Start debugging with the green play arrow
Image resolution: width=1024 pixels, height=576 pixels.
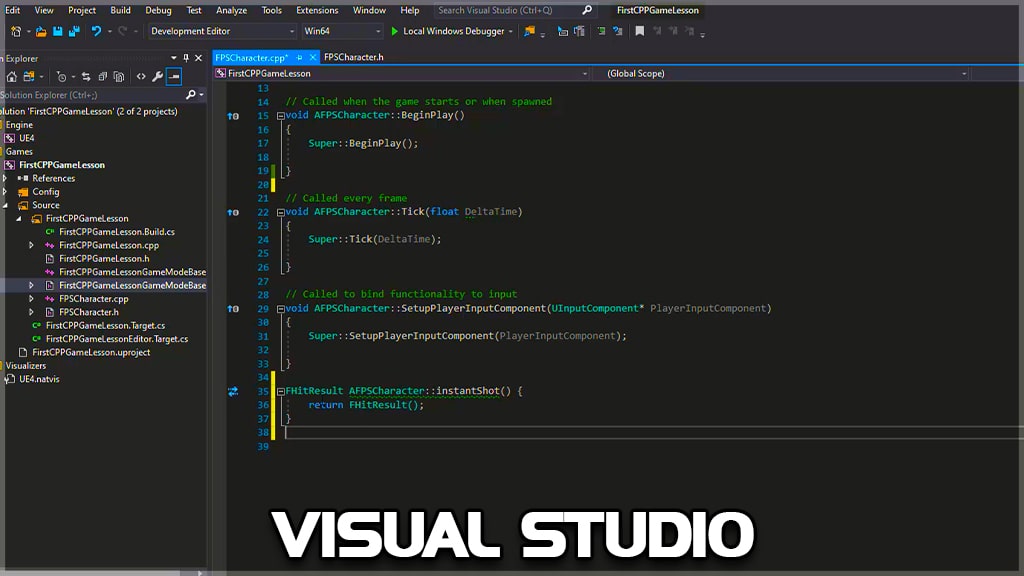click(394, 31)
